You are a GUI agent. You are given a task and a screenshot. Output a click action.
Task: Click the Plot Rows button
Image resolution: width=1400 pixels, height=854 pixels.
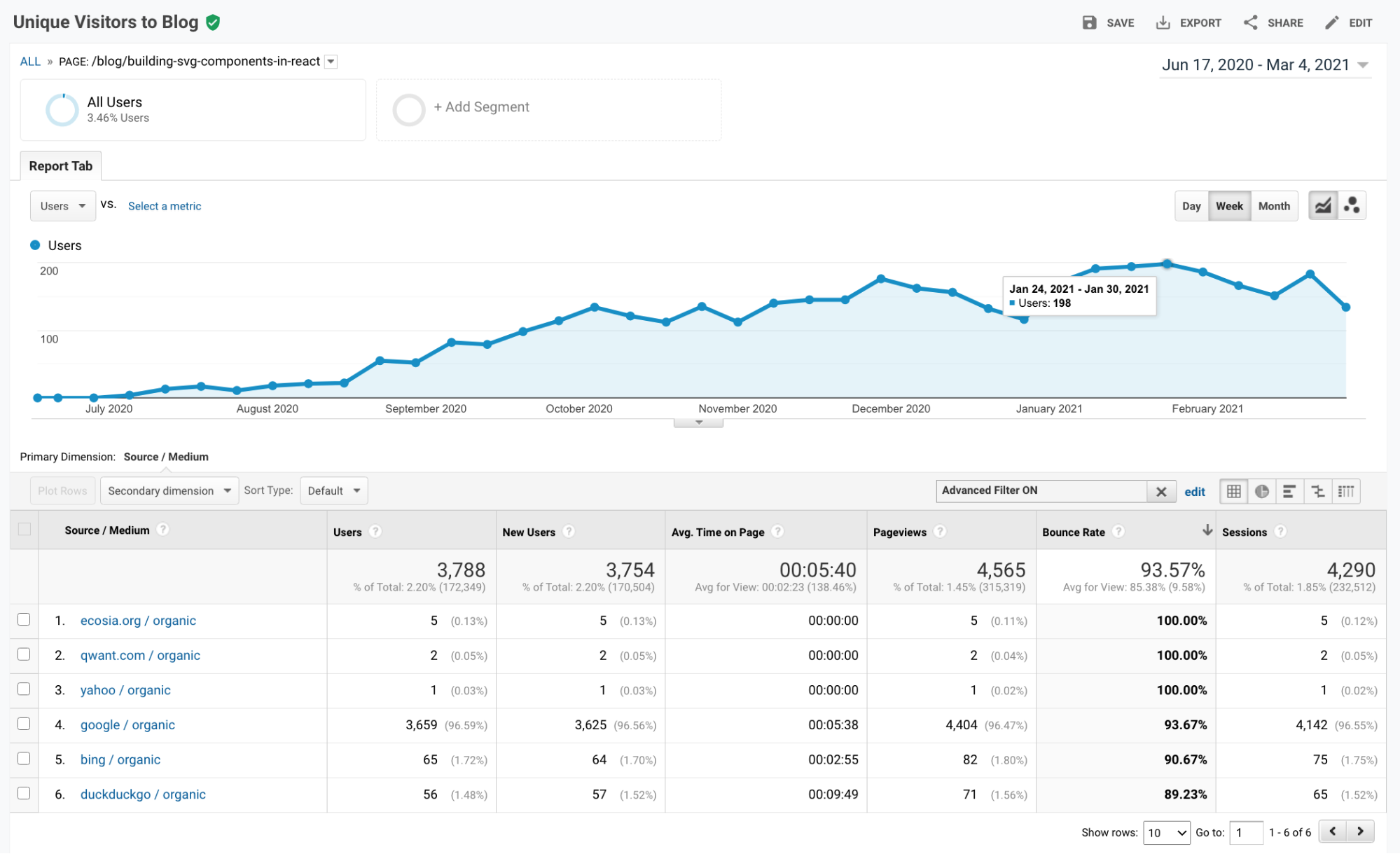point(62,490)
